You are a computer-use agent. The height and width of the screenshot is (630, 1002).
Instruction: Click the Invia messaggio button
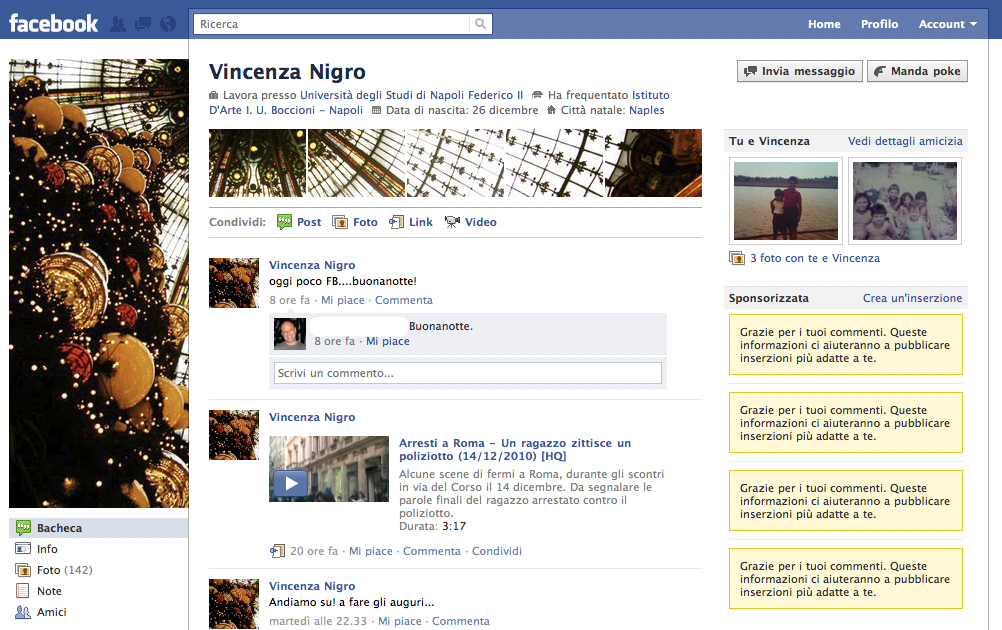pyautogui.click(x=799, y=71)
